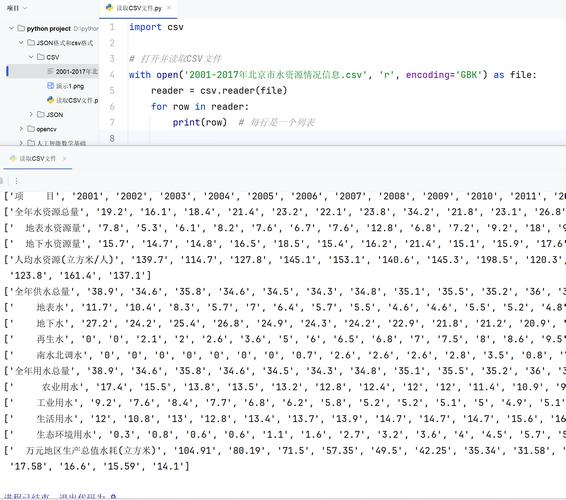This screenshot has width=566, height=500.
Task: Expand the opencv folder
Action: point(21,129)
